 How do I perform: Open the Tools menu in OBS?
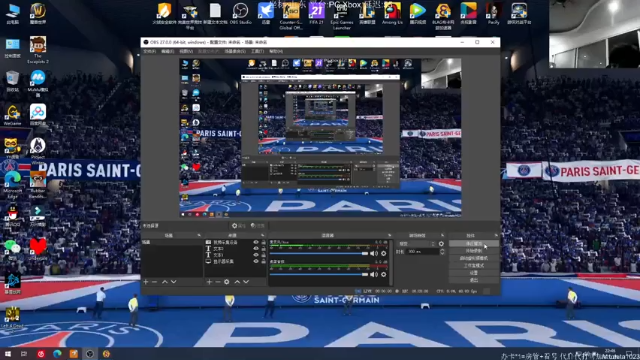click(258, 51)
